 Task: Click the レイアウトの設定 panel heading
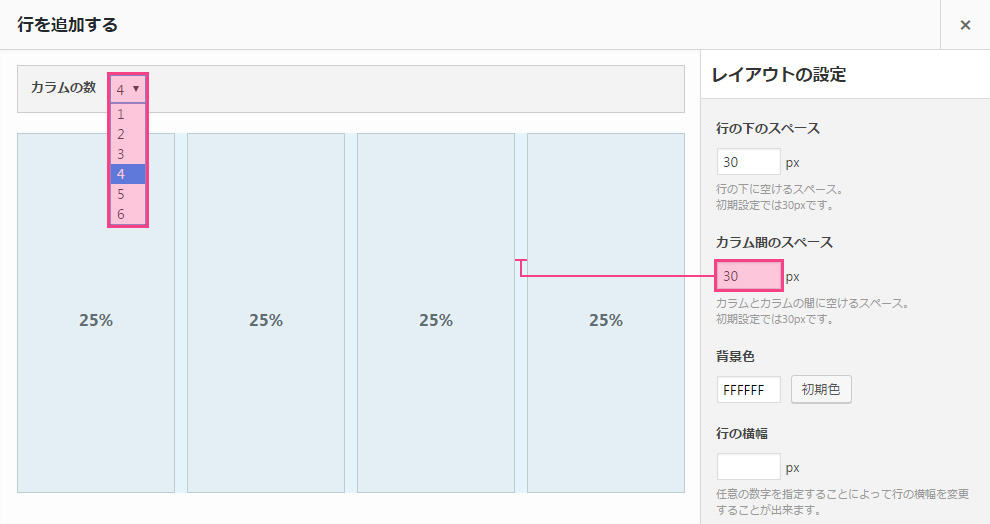point(778,75)
